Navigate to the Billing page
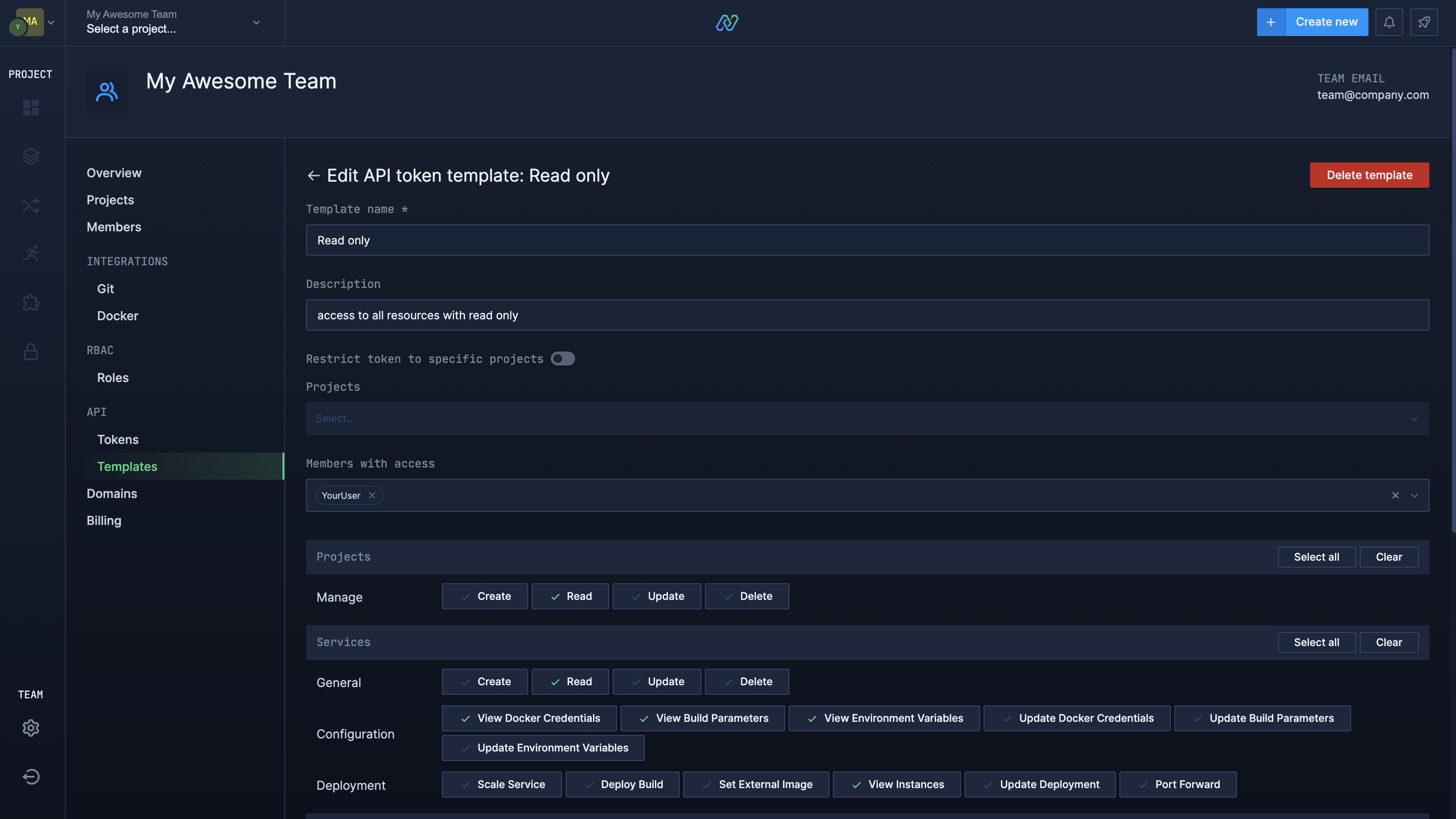Viewport: 1456px width, 819px height. coord(104,520)
